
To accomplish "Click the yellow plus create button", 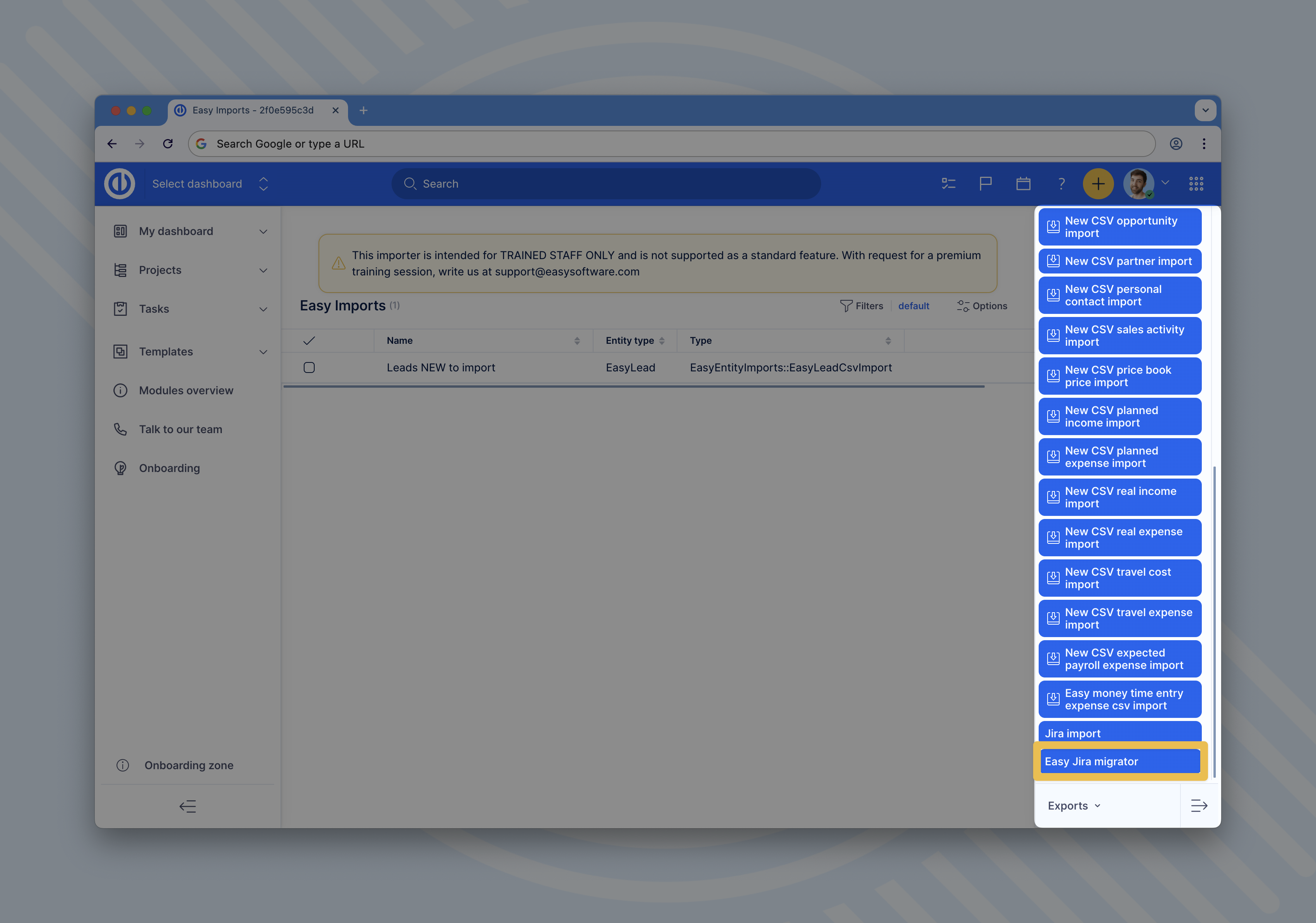I will (1098, 184).
